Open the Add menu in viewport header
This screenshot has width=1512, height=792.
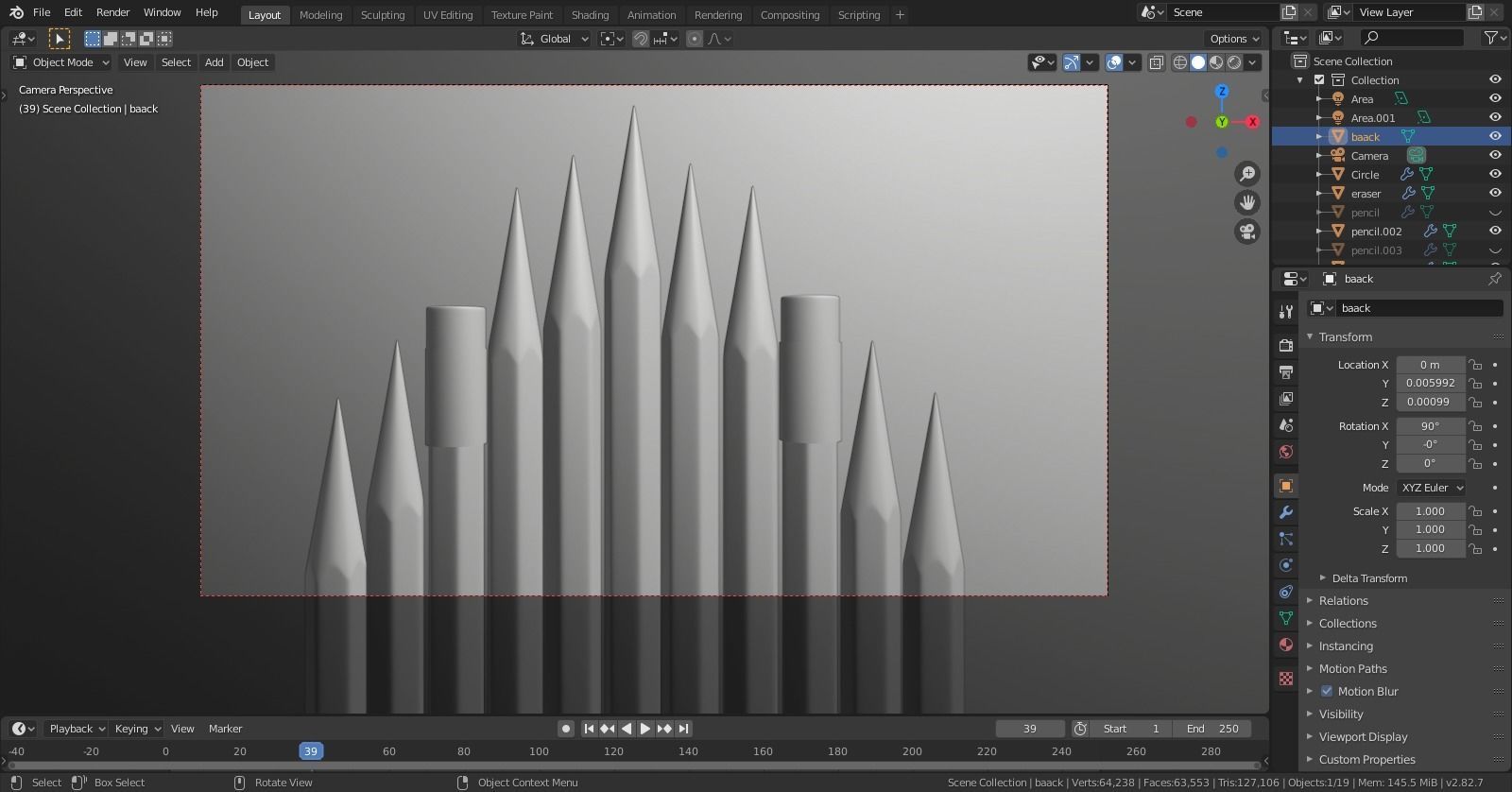[215, 62]
